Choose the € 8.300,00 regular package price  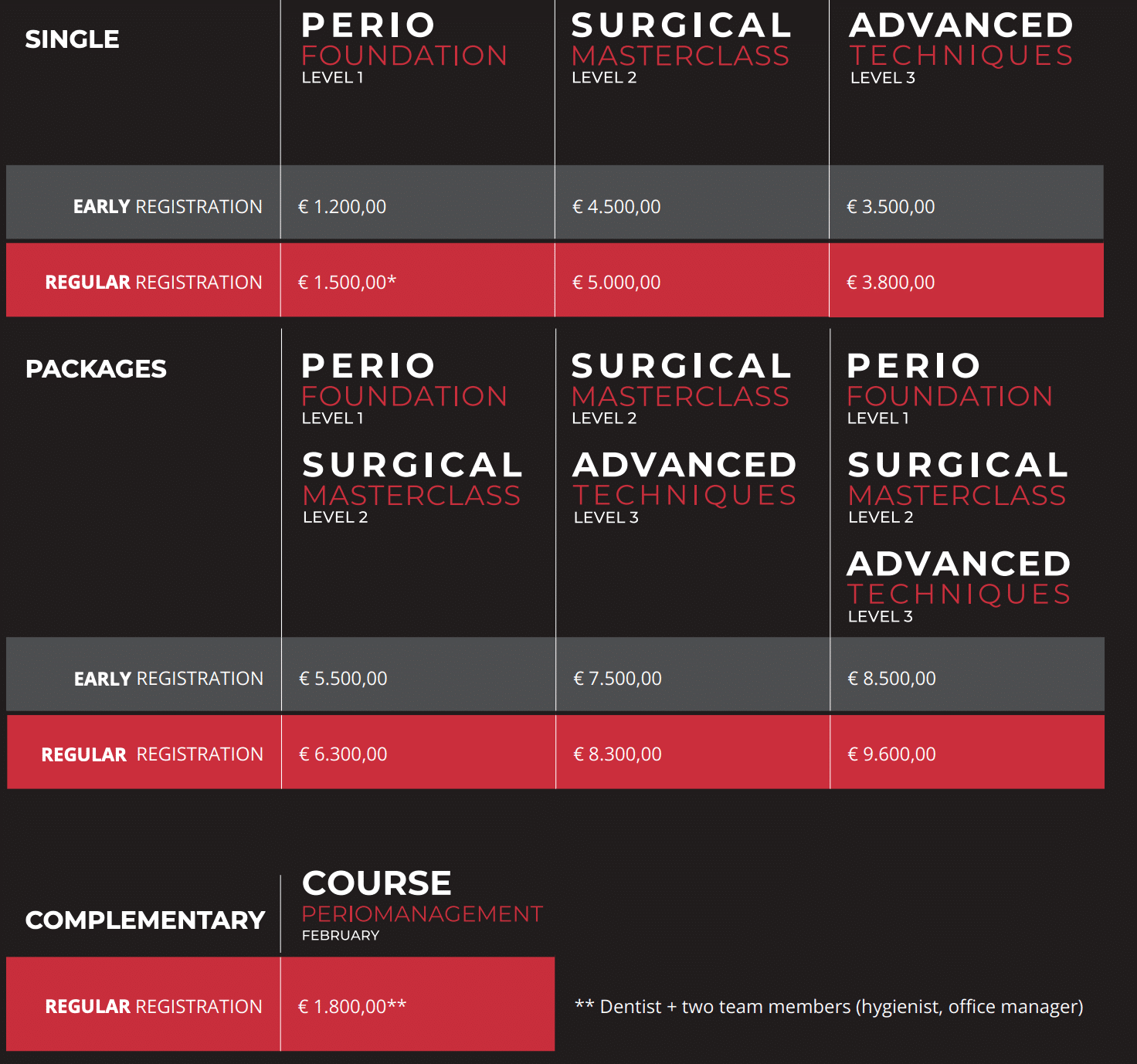point(617,754)
